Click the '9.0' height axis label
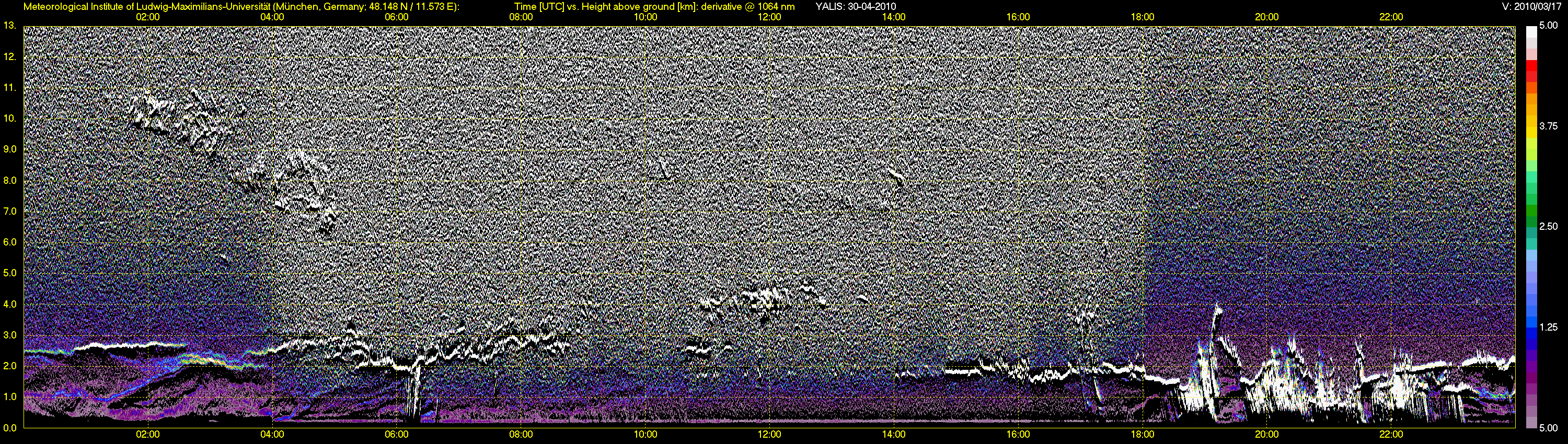This screenshot has width=1568, height=444. click(10, 149)
